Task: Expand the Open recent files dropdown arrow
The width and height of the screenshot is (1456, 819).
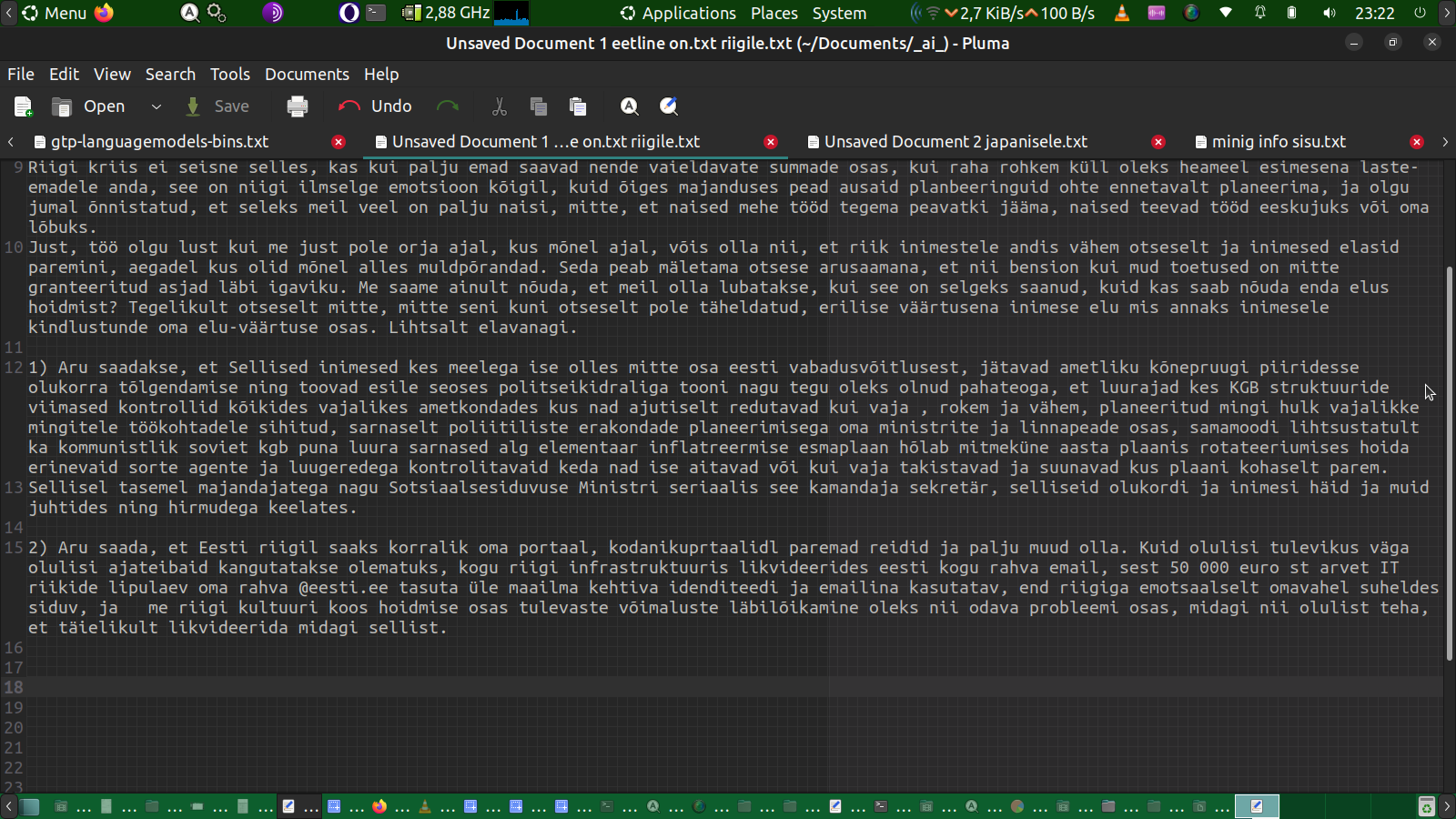Action: click(157, 106)
